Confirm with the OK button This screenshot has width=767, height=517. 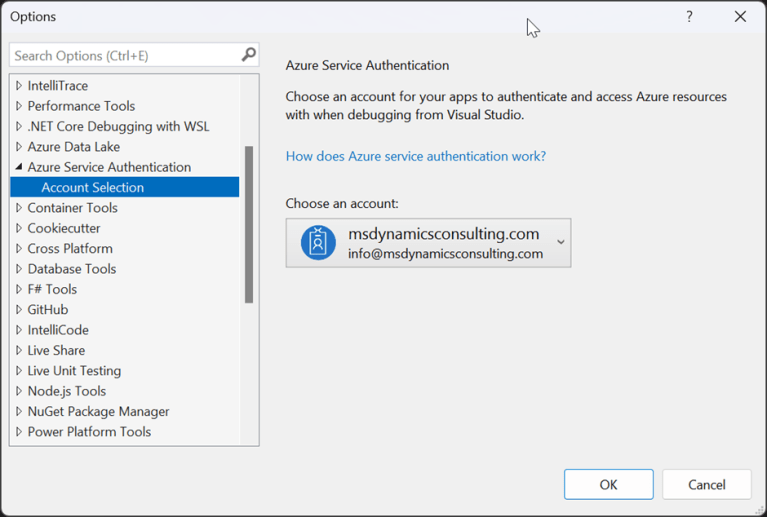[x=609, y=484]
